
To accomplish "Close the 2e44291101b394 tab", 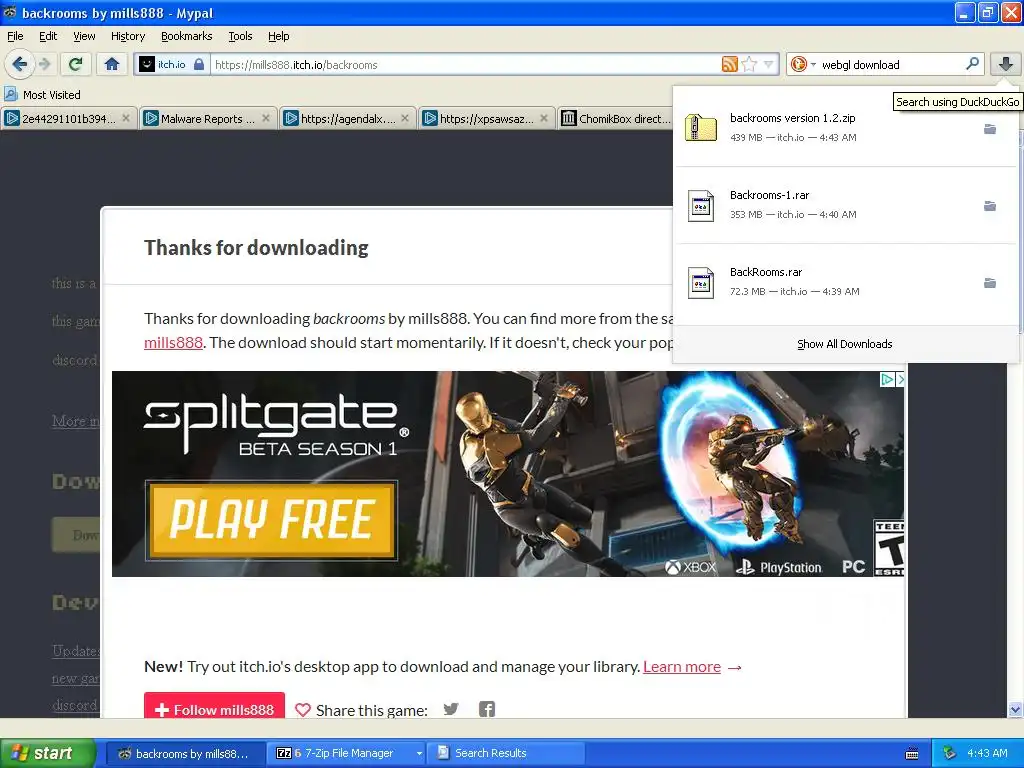I will coord(126,118).
